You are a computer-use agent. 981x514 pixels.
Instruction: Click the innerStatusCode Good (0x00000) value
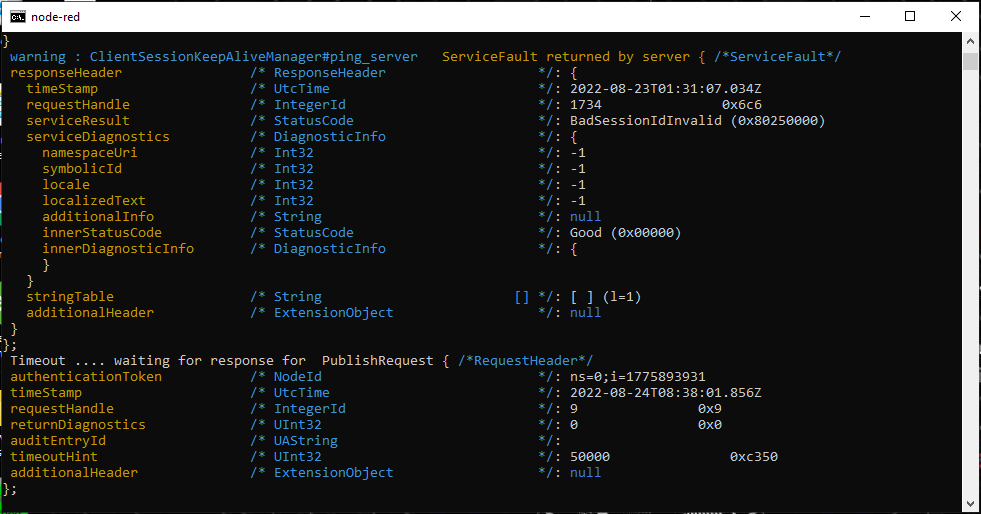[x=625, y=233]
